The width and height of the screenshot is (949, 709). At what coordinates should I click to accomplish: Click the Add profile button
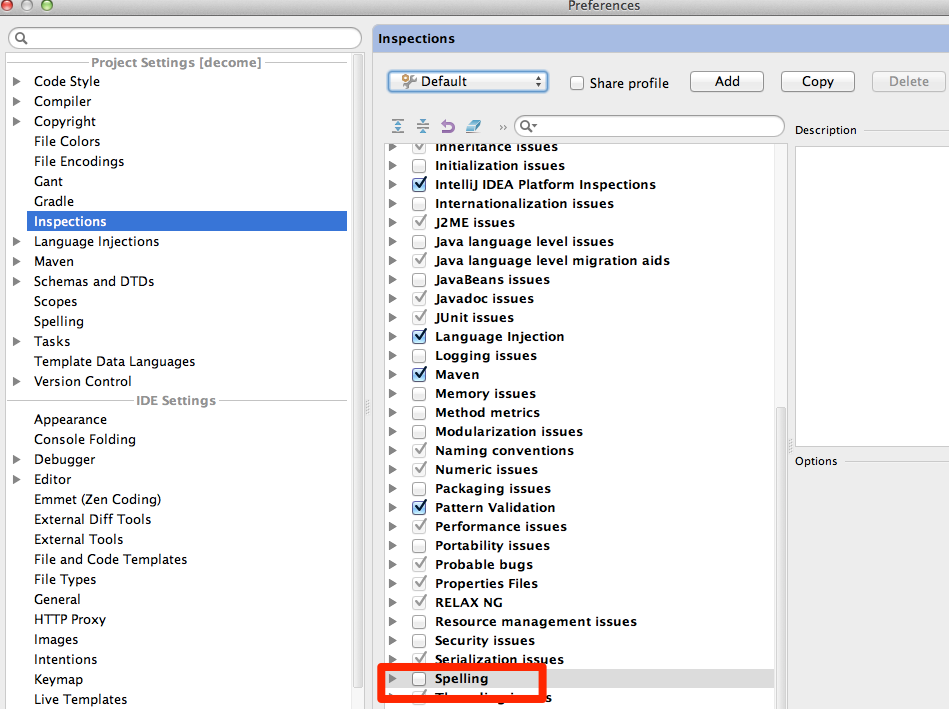pos(727,82)
